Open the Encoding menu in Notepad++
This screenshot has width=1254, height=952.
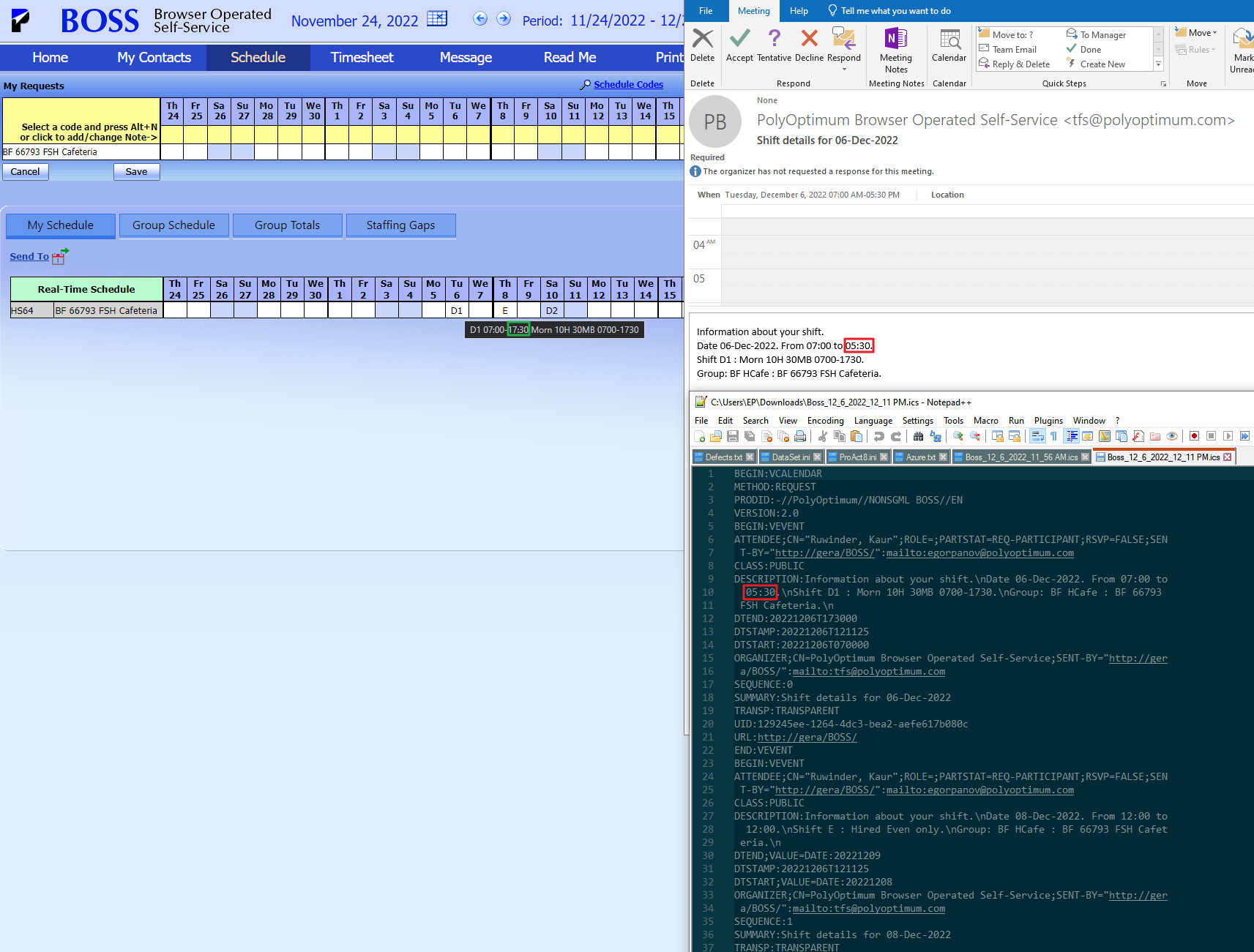825,421
